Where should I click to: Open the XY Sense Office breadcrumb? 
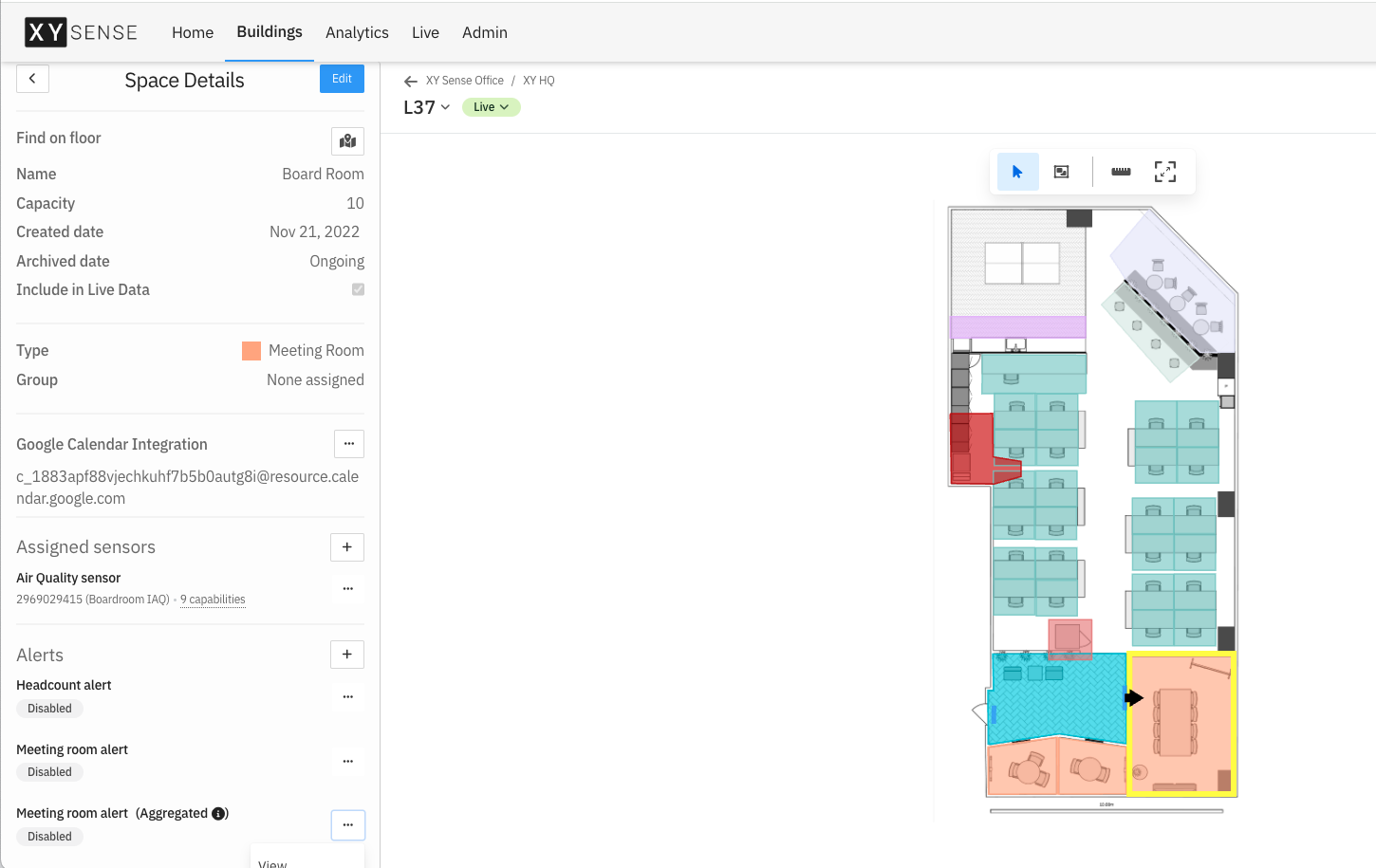pos(465,81)
